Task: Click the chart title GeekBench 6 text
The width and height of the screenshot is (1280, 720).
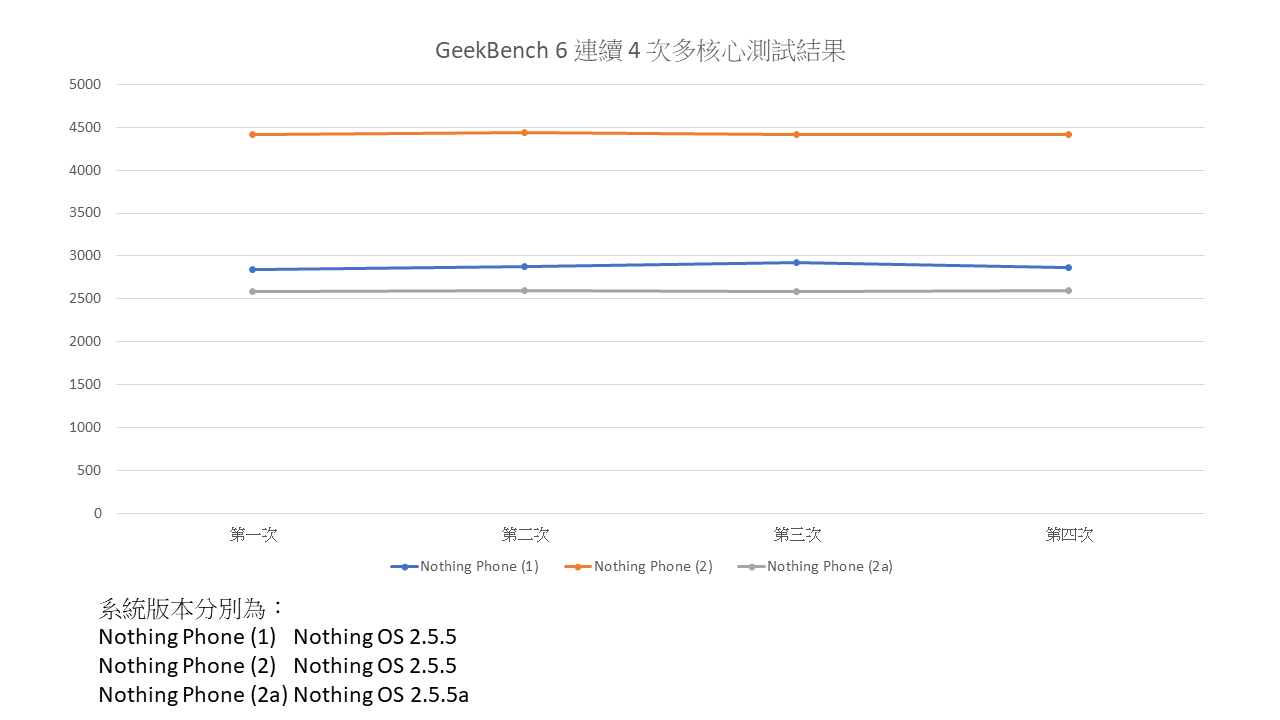Action: pos(640,51)
